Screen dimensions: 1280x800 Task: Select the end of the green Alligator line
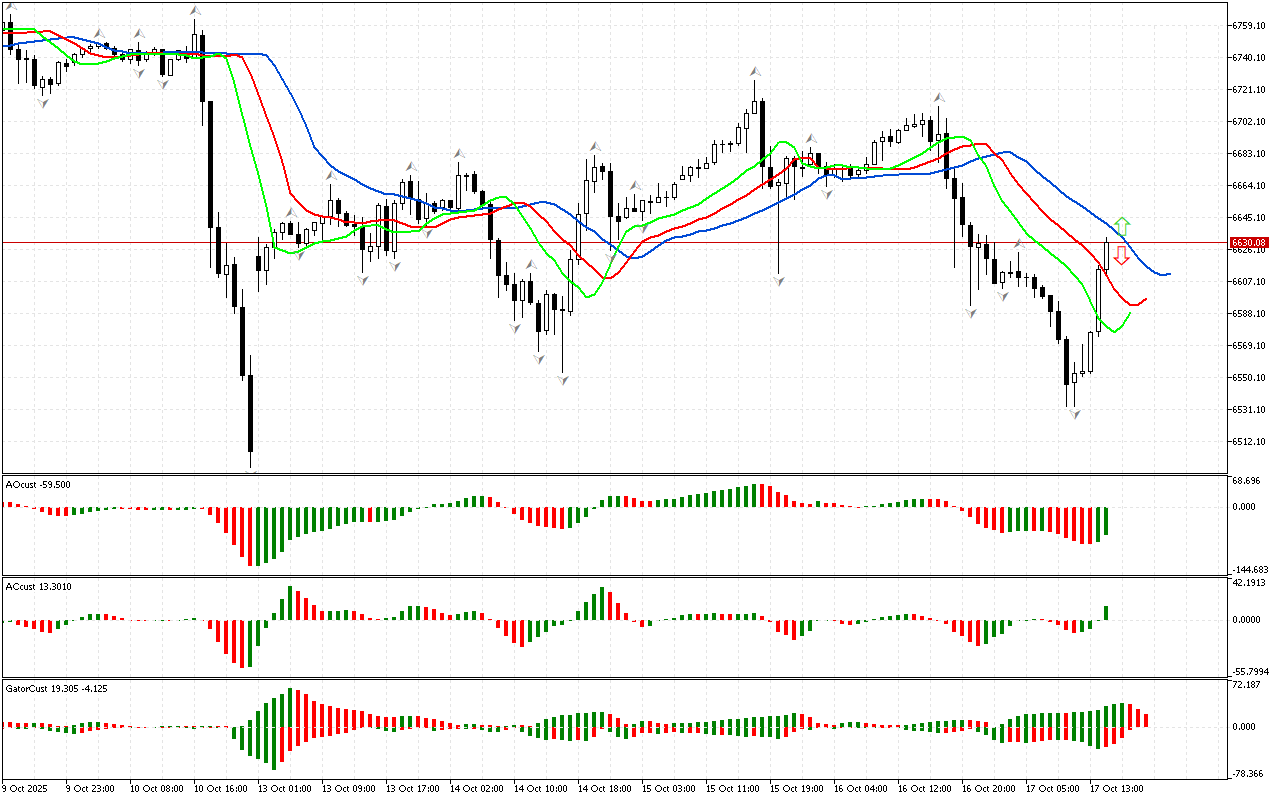[1130, 313]
